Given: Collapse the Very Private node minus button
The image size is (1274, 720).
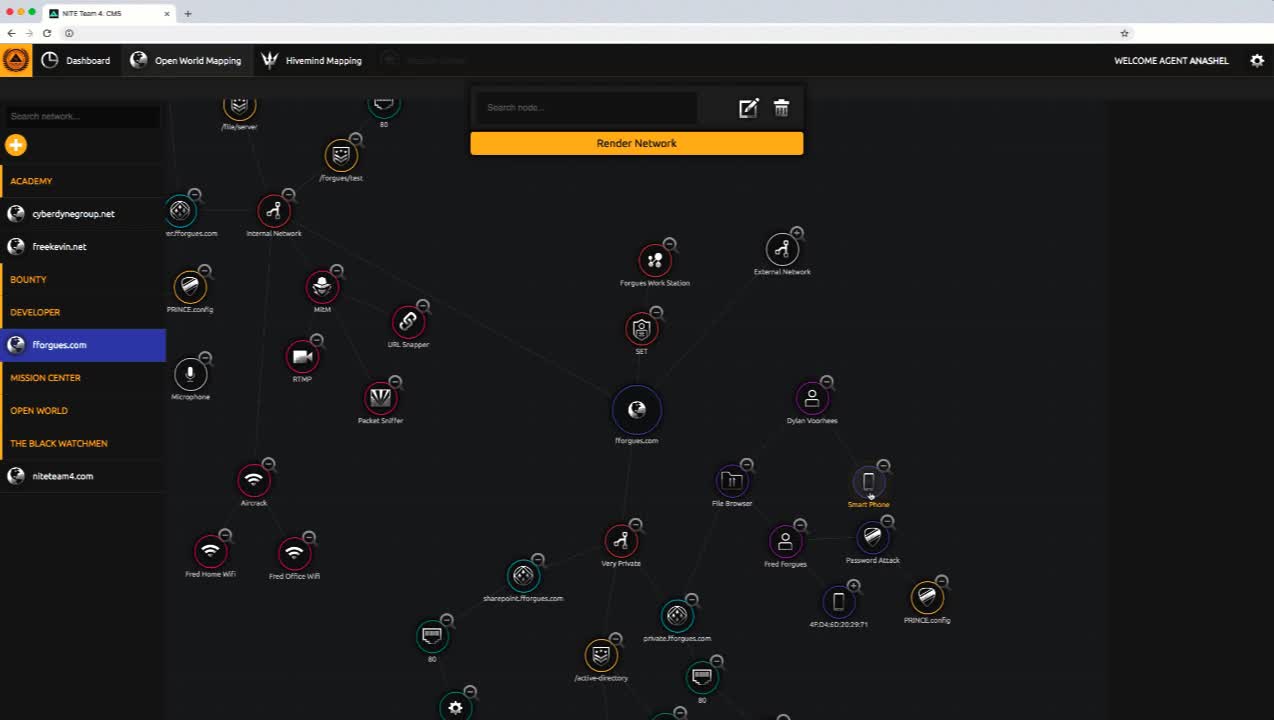Looking at the screenshot, I should (x=636, y=525).
